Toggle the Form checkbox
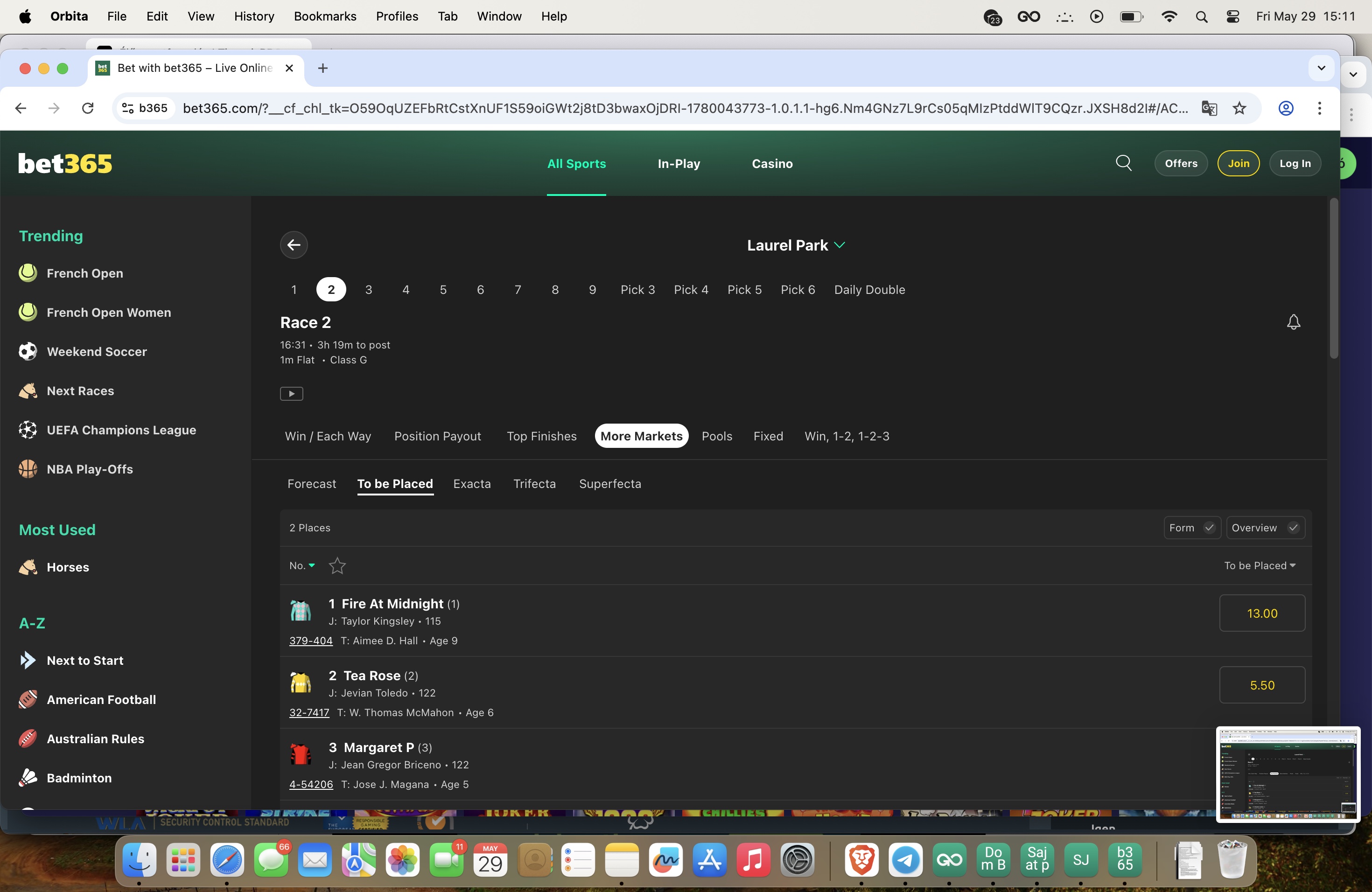Screen dimensions: 1372x892 point(1191,528)
